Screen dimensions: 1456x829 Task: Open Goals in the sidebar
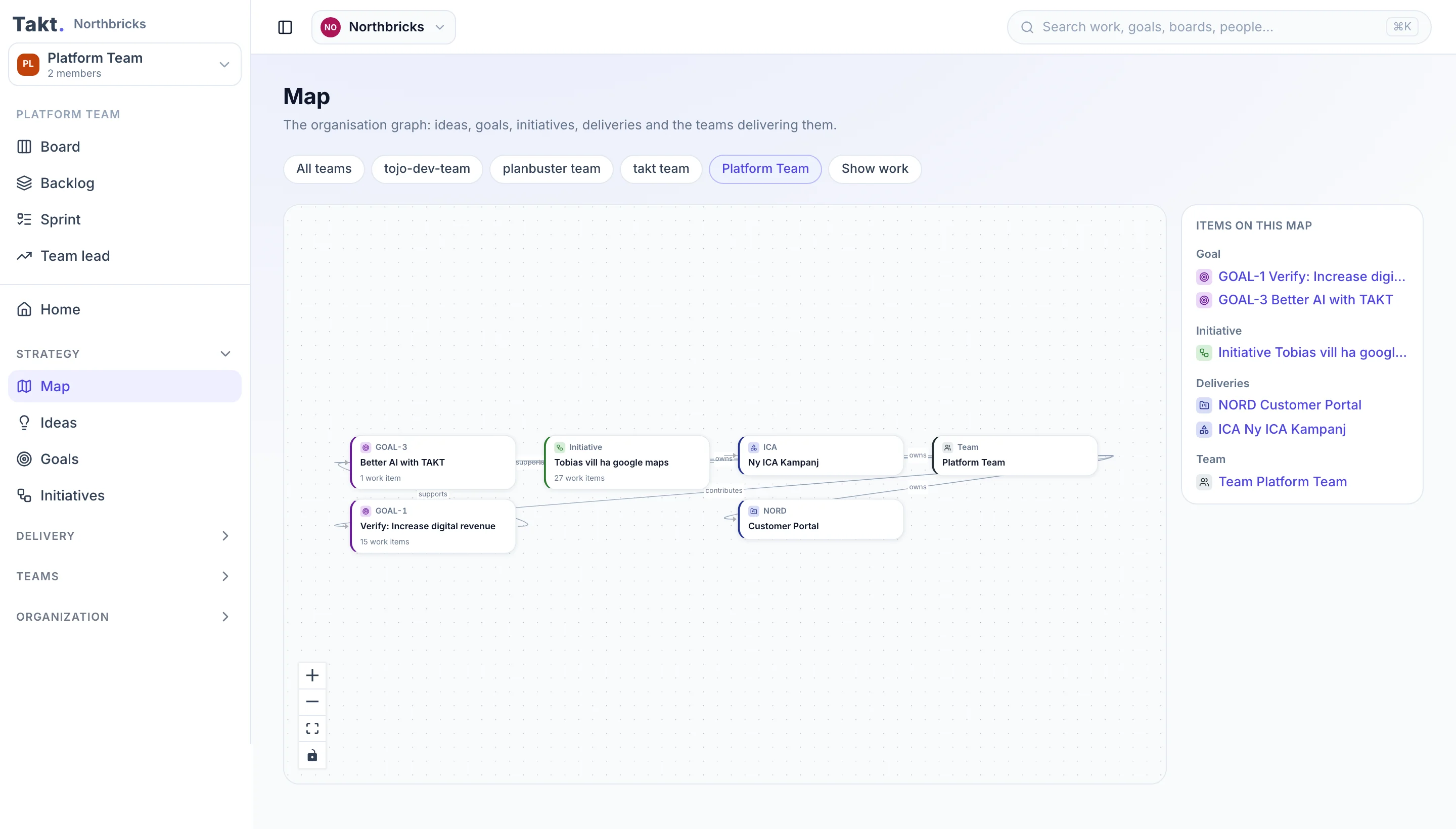125,459
